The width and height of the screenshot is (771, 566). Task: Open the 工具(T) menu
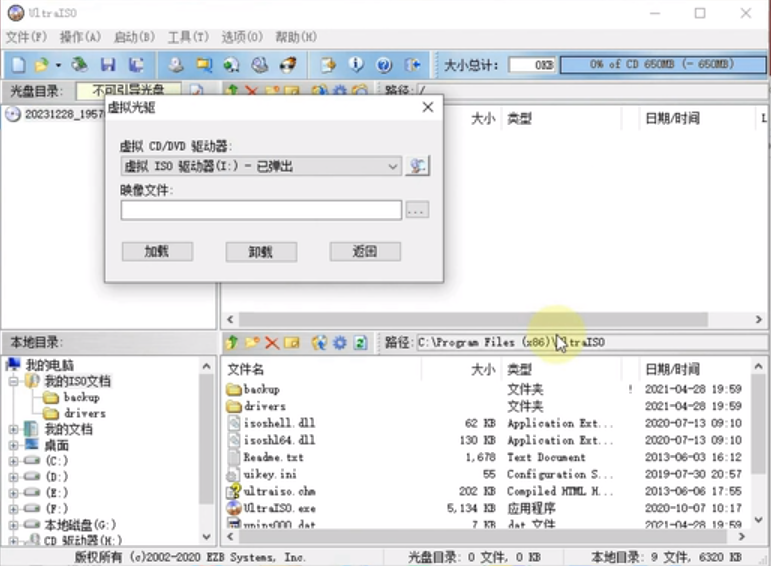tap(188, 37)
